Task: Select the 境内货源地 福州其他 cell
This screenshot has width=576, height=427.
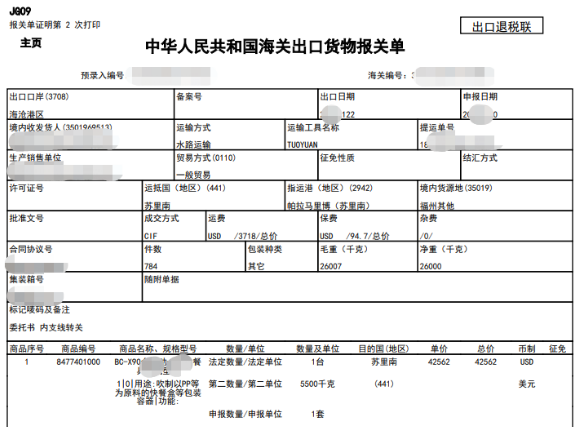Action: tap(495, 195)
